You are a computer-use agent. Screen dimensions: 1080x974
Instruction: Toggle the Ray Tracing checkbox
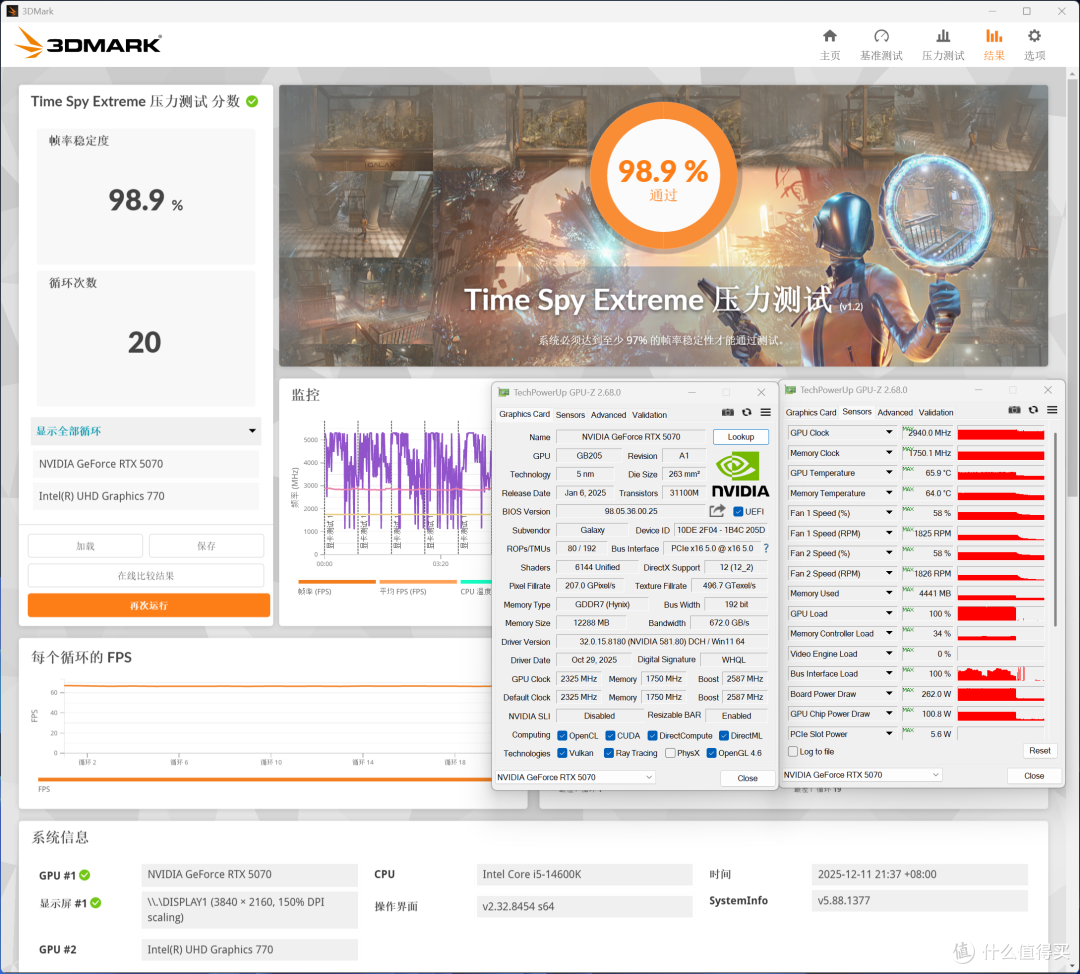point(609,753)
